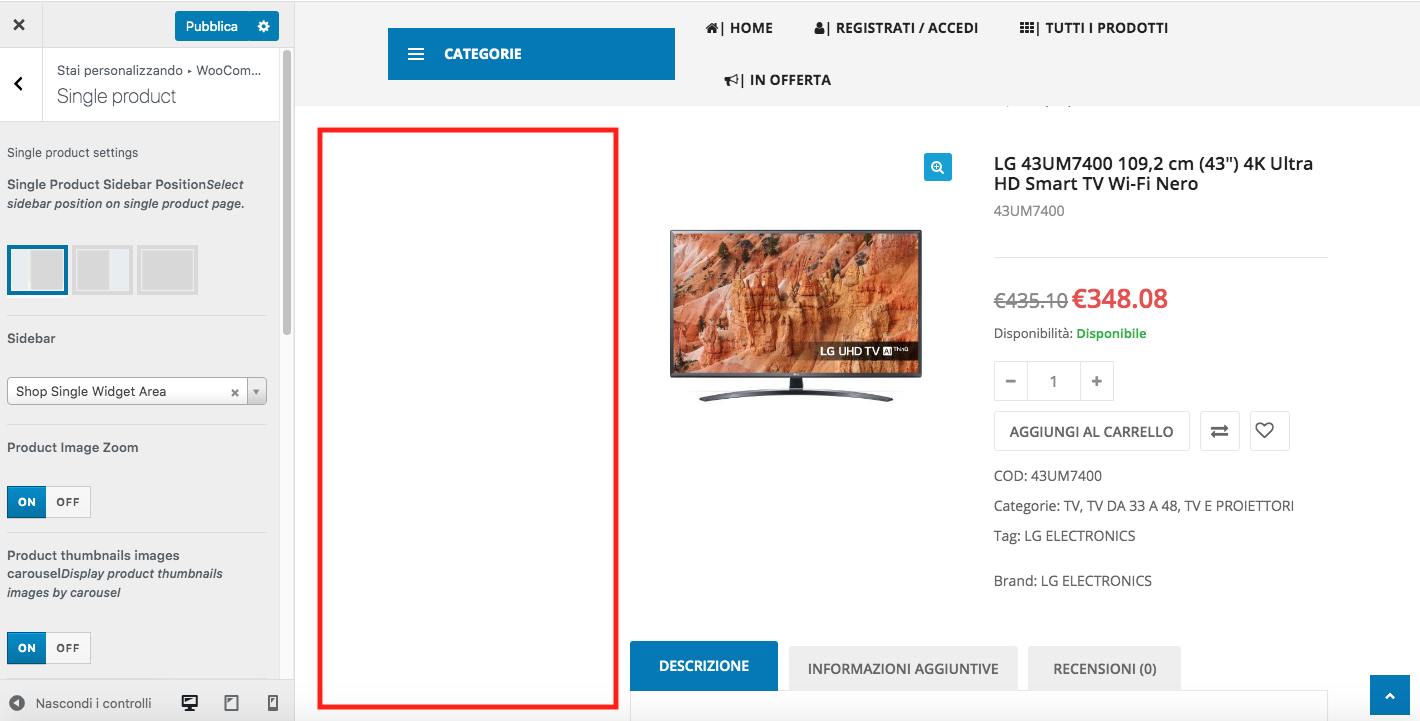Click the hamburger icon beside CATEGORIE
The height and width of the screenshot is (721, 1420).
[416, 54]
